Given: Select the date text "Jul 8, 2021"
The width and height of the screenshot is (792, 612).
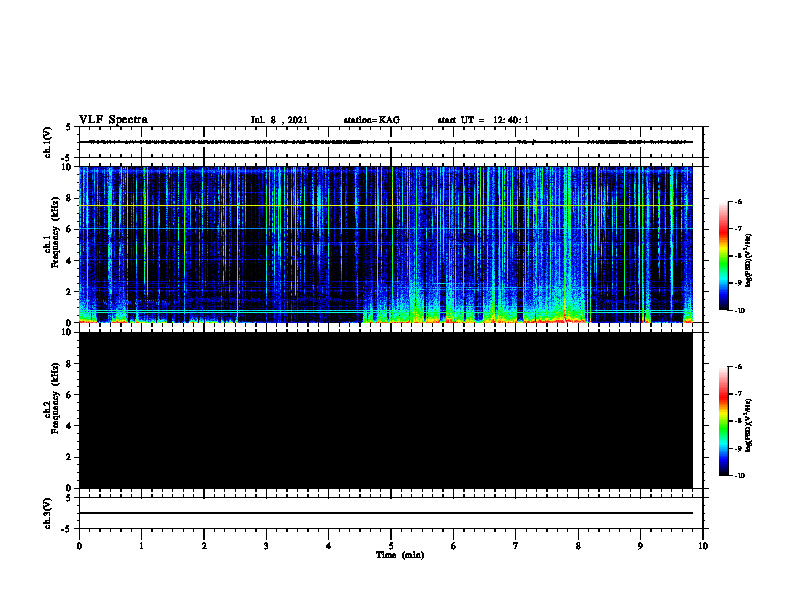Looking at the screenshot, I should click(x=279, y=120).
